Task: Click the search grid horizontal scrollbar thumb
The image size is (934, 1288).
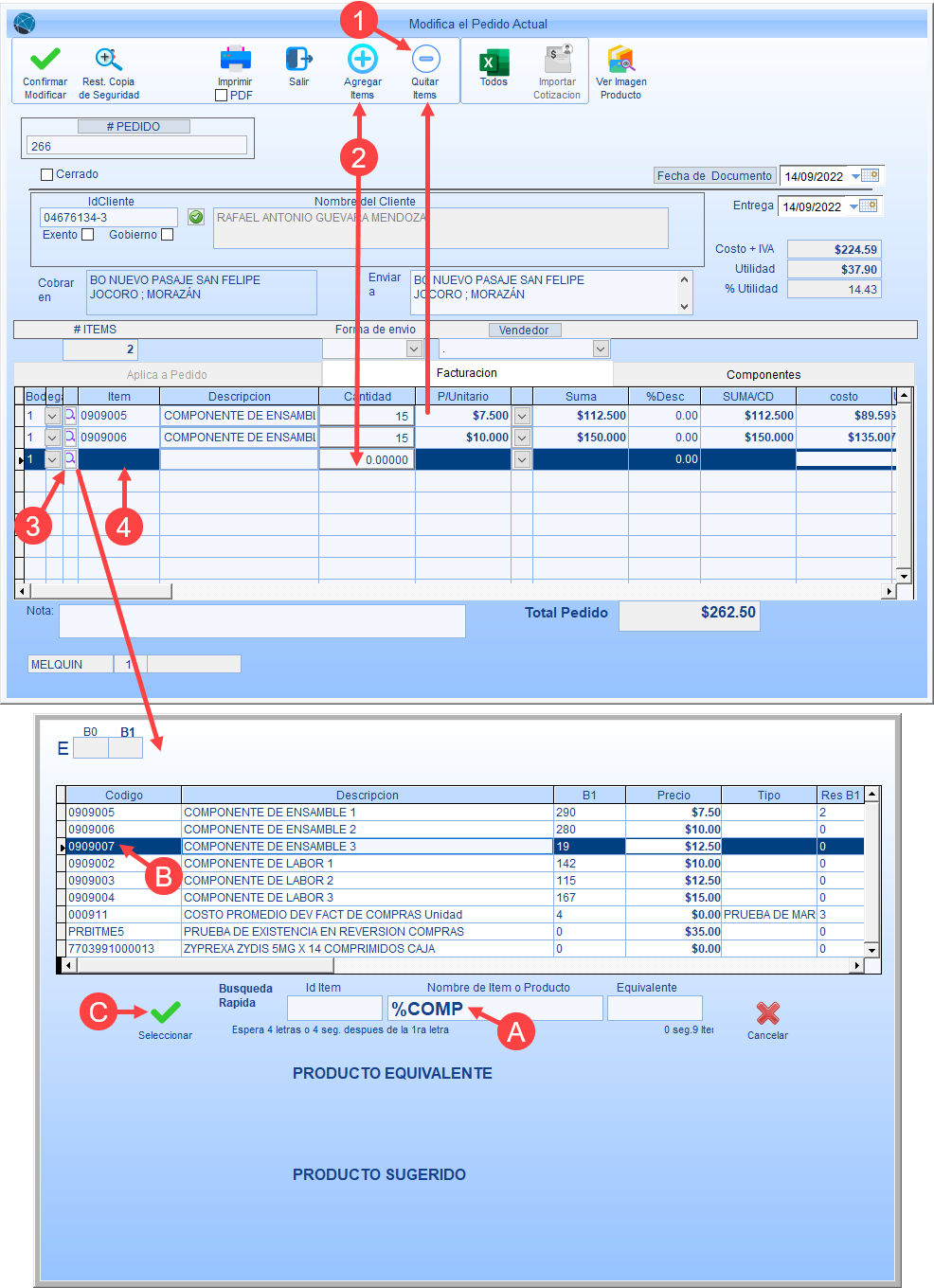Action: pyautogui.click(x=205, y=966)
